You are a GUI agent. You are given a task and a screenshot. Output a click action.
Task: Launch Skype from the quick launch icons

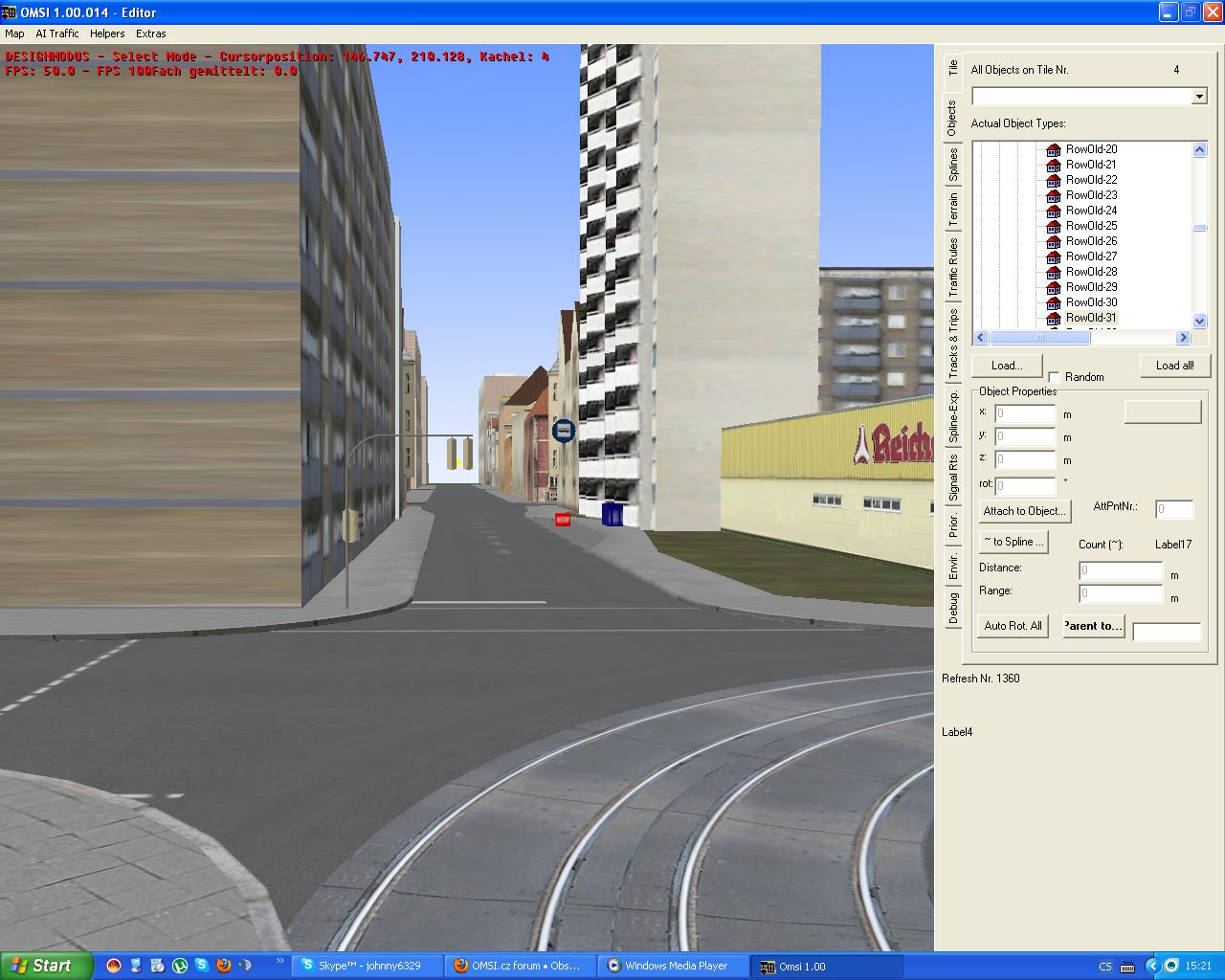pos(202,966)
